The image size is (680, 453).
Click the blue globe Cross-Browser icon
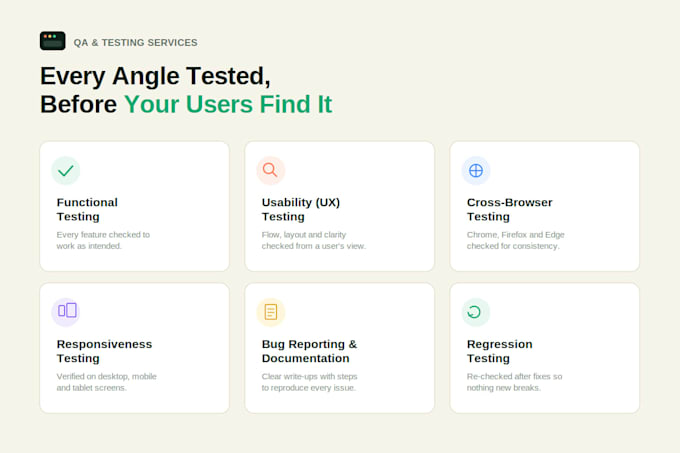tap(476, 170)
